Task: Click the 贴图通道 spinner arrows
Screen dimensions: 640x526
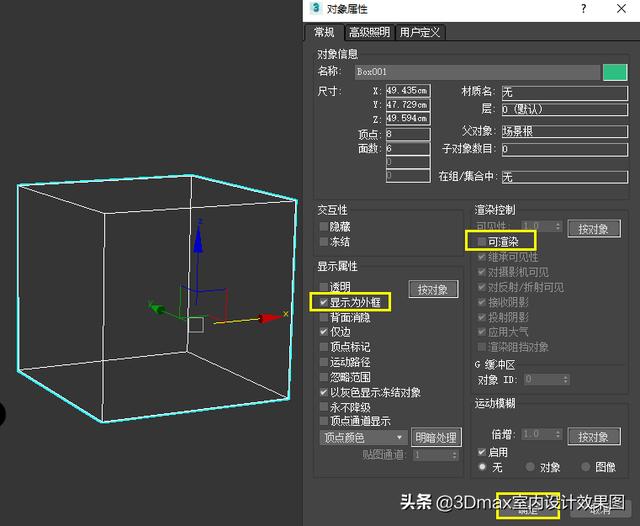Action: click(454, 455)
